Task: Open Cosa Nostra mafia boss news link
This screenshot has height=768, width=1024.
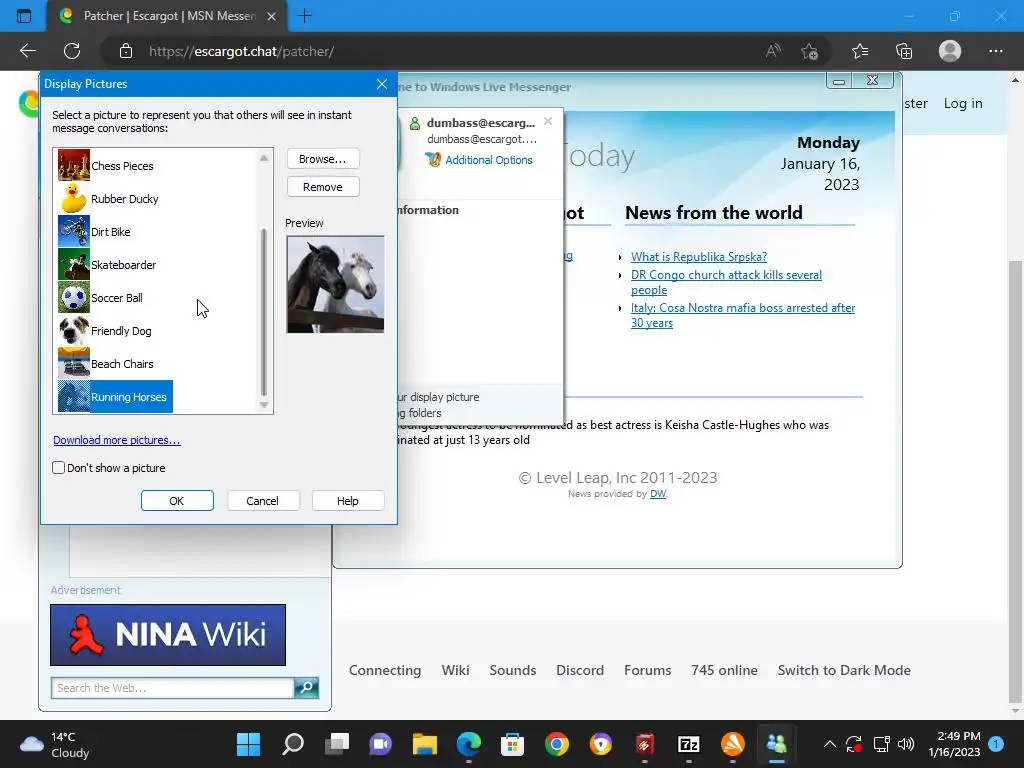Action: coord(743,315)
